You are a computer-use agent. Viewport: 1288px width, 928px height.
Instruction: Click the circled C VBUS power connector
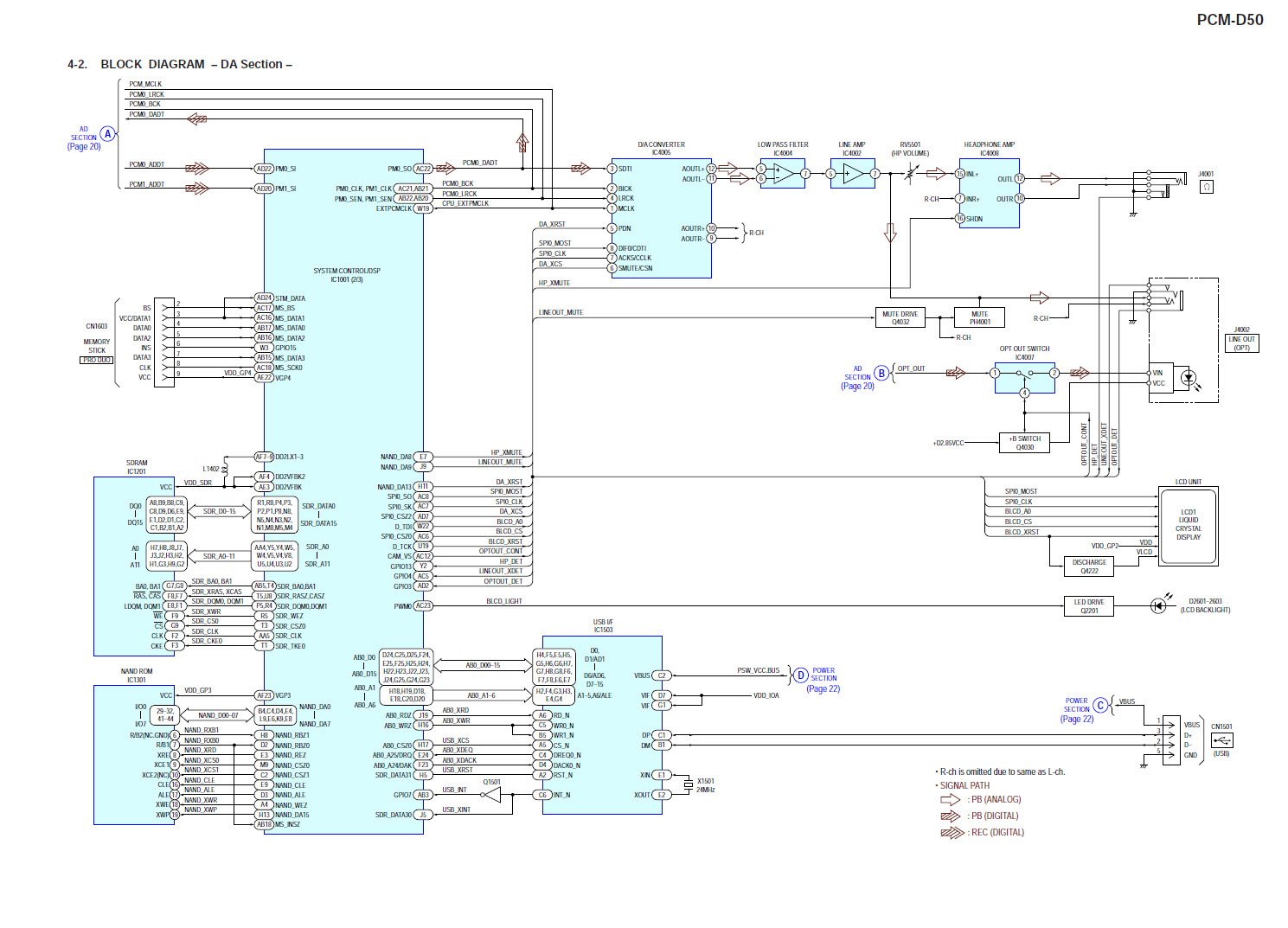(x=1100, y=705)
